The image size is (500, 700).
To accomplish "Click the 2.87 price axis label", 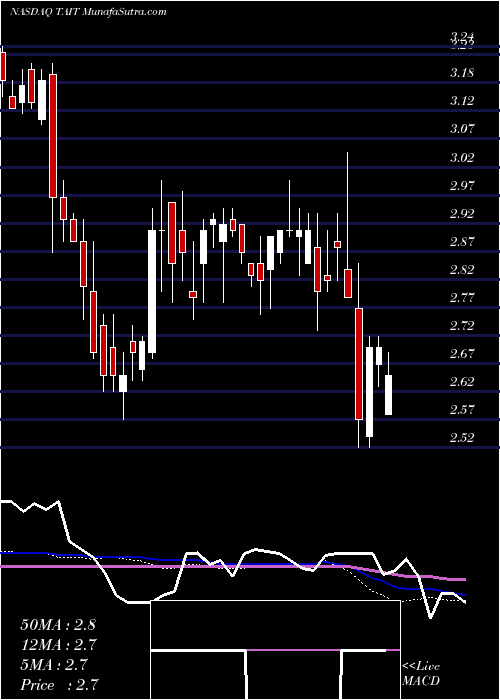I will [x=462, y=242].
